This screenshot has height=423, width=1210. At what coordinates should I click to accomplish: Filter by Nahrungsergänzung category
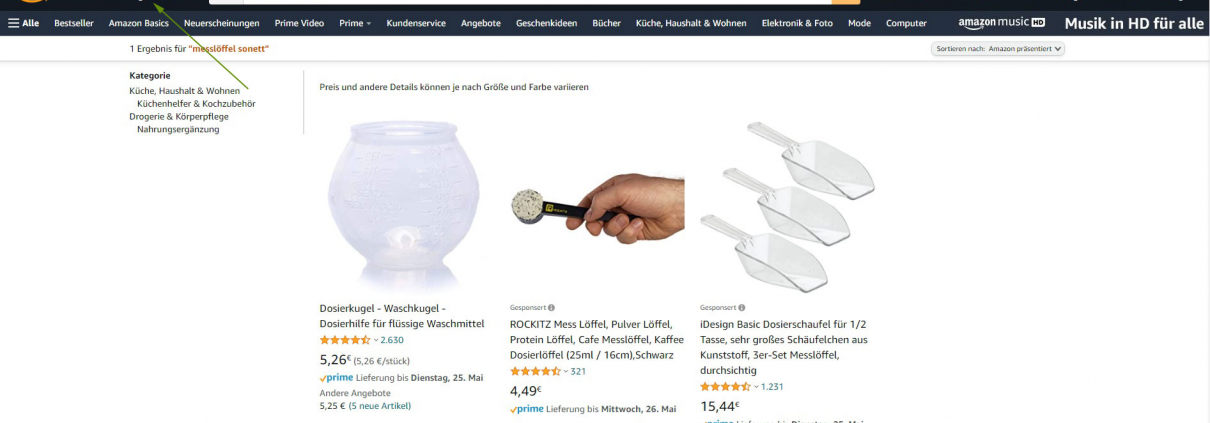pyautogui.click(x=178, y=130)
